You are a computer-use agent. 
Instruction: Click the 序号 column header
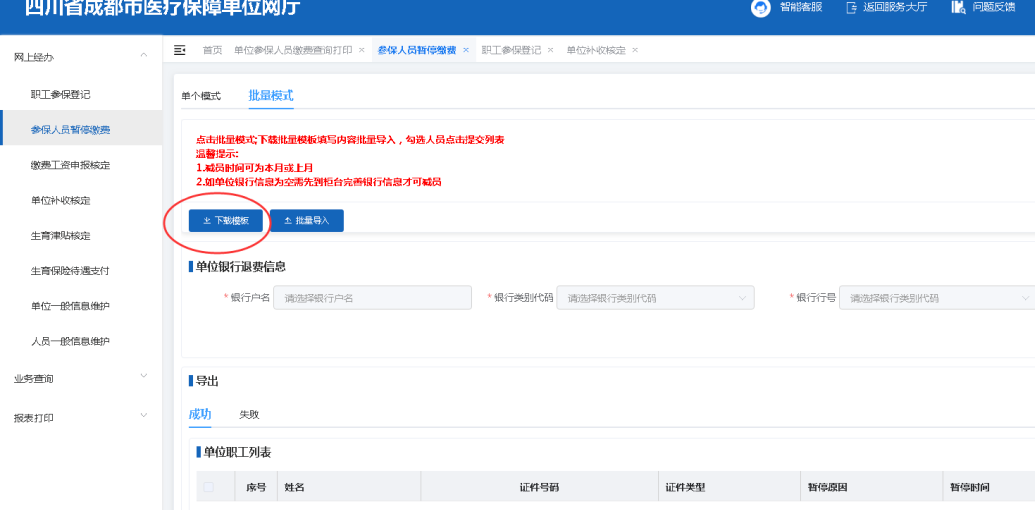pyautogui.click(x=256, y=488)
